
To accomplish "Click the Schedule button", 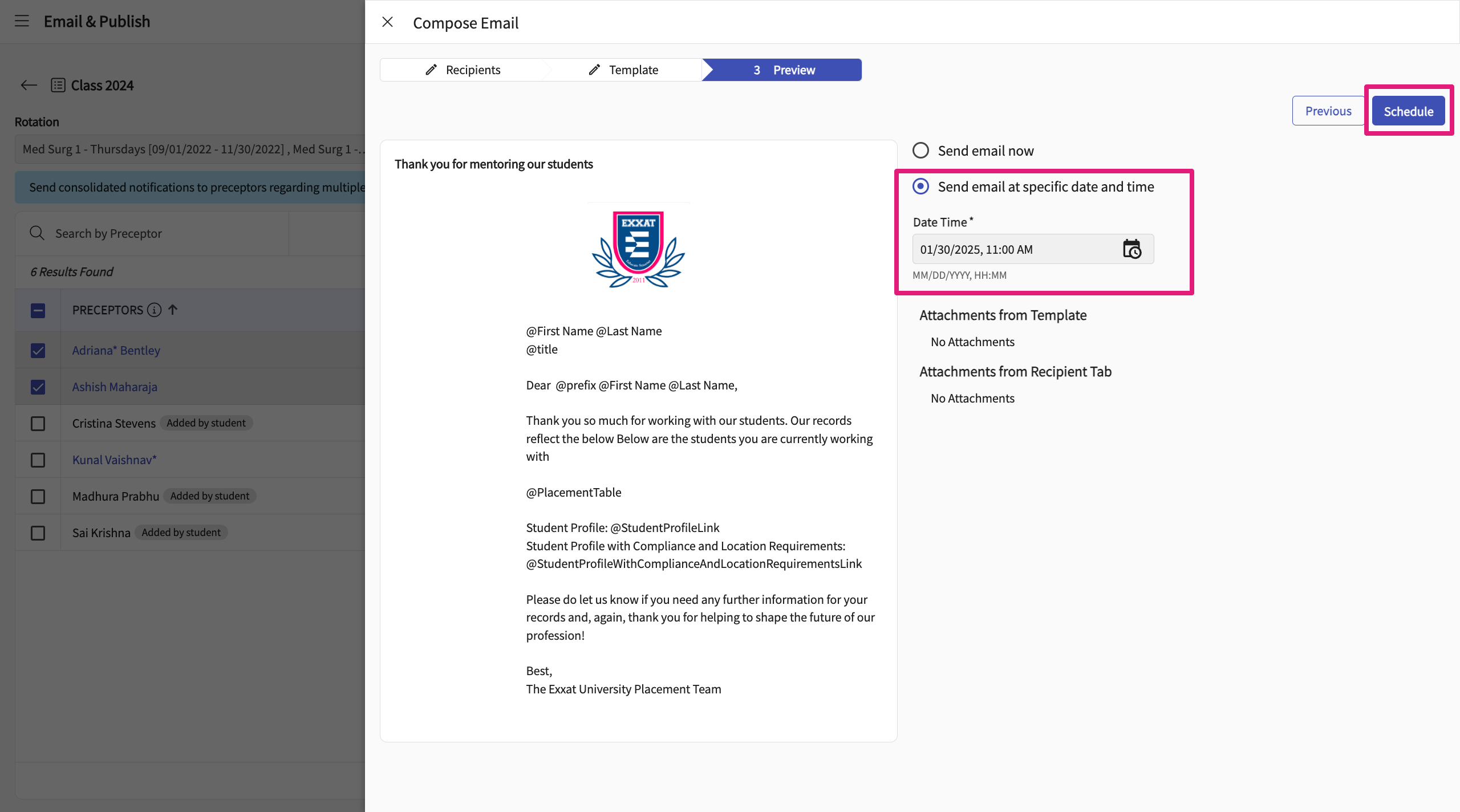I will [1408, 111].
